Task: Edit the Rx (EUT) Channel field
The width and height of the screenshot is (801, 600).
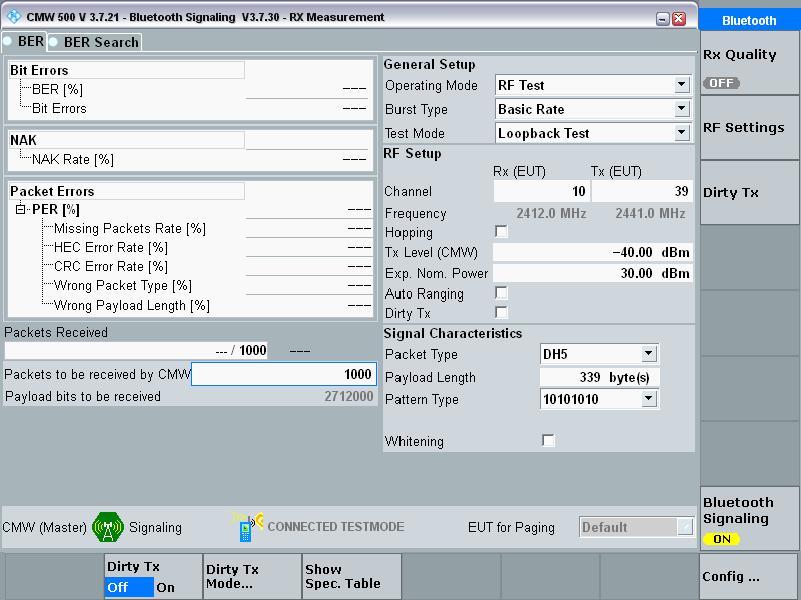Action: [541, 191]
